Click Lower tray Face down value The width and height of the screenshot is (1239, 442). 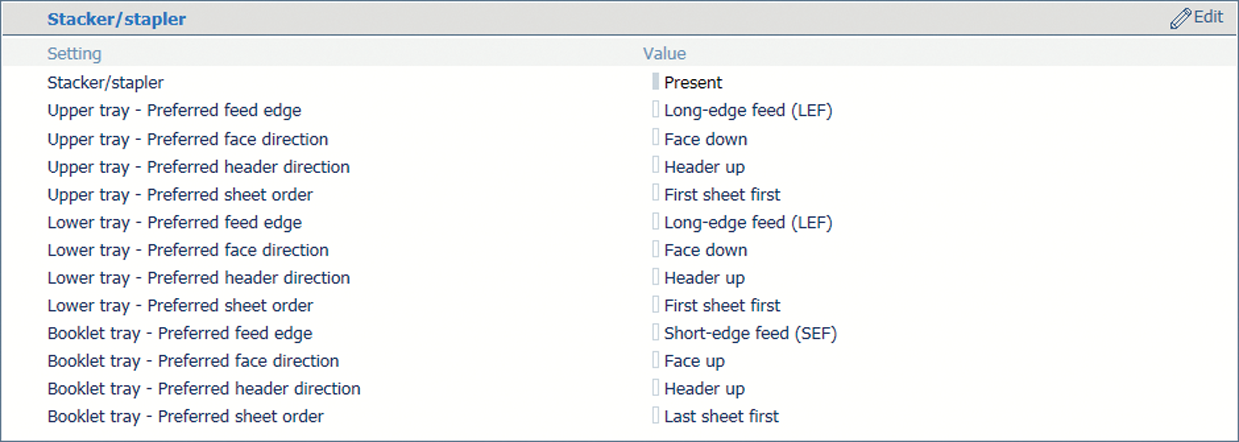705,250
